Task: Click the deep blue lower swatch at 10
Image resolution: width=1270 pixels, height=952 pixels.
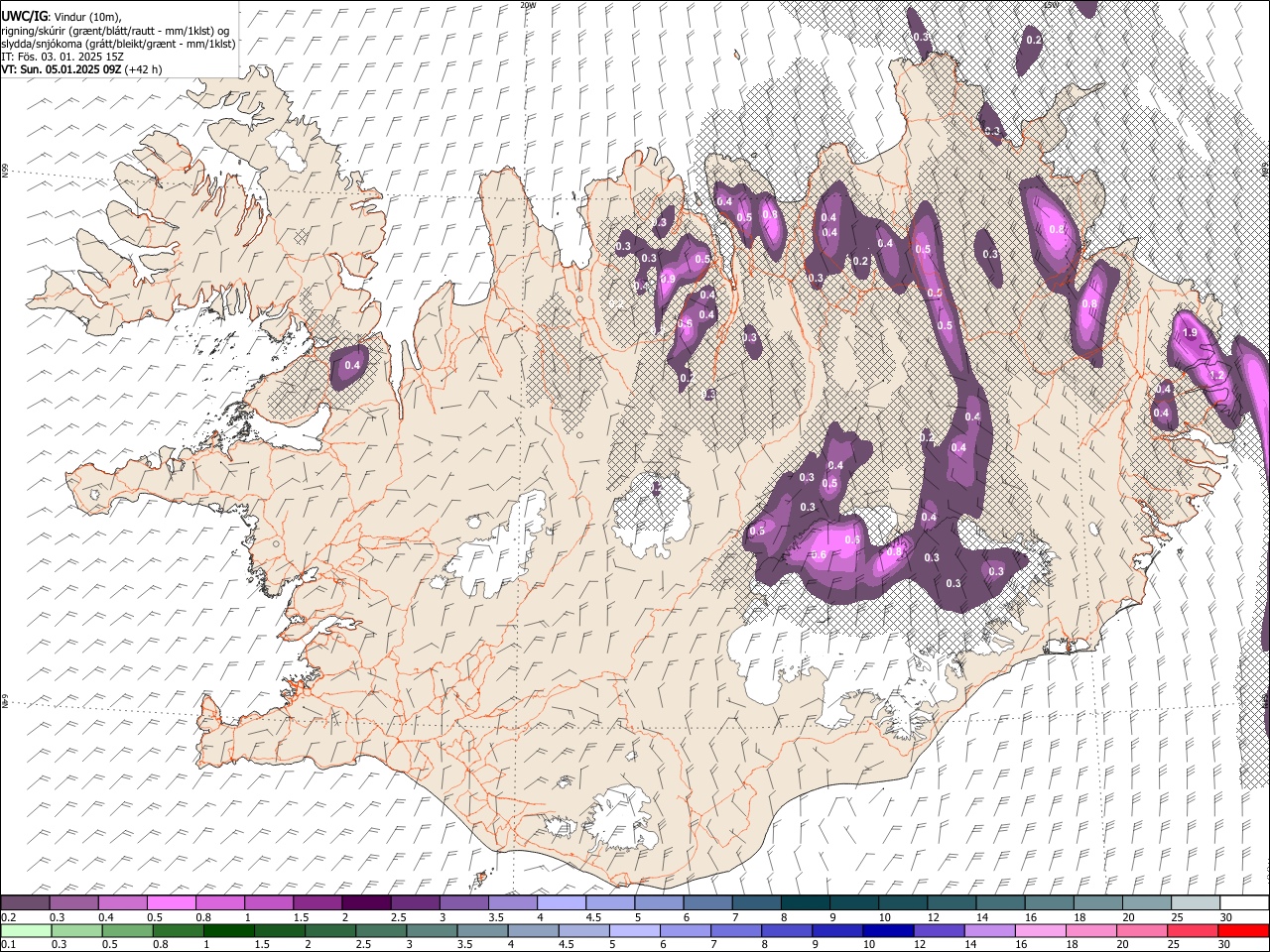Action: click(888, 930)
